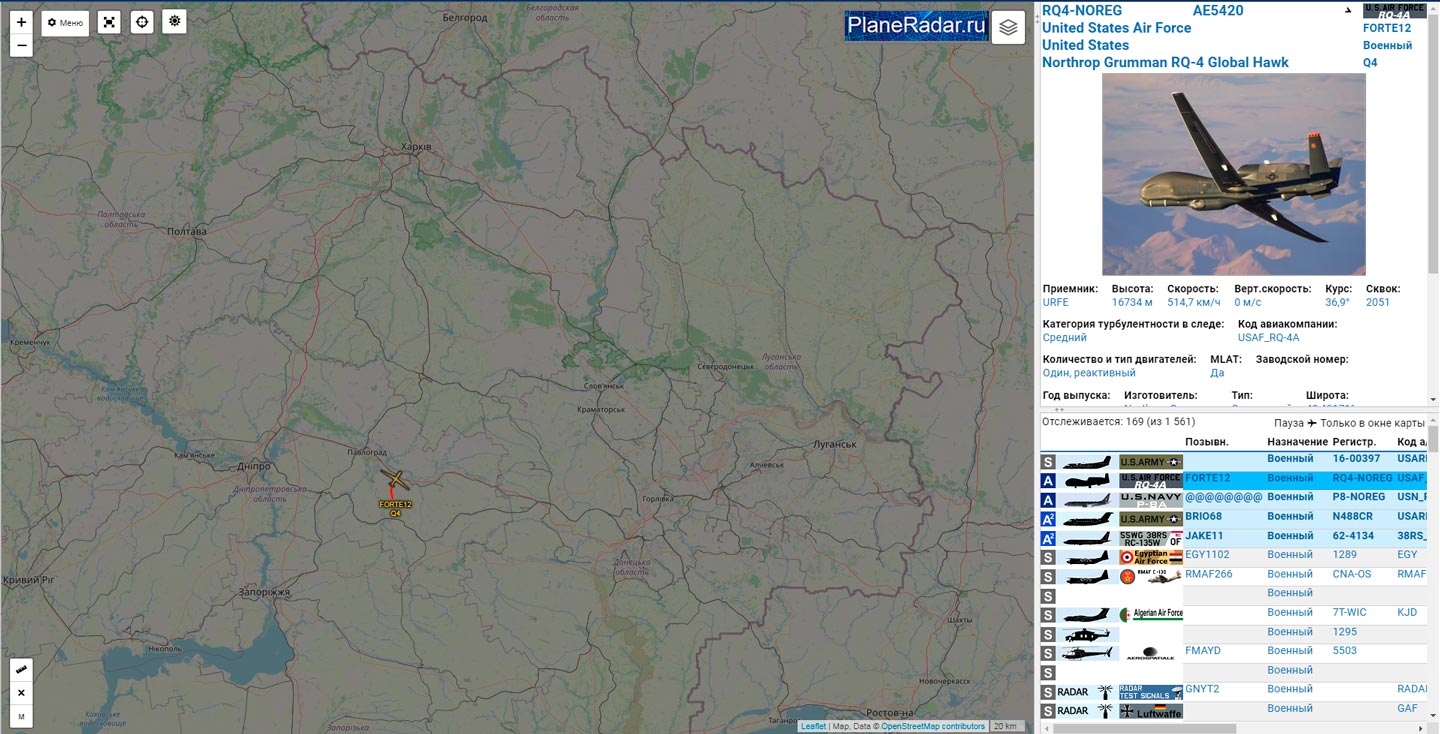Select the JAKE11 callsign
This screenshot has height=734, width=1440.
point(1203,535)
